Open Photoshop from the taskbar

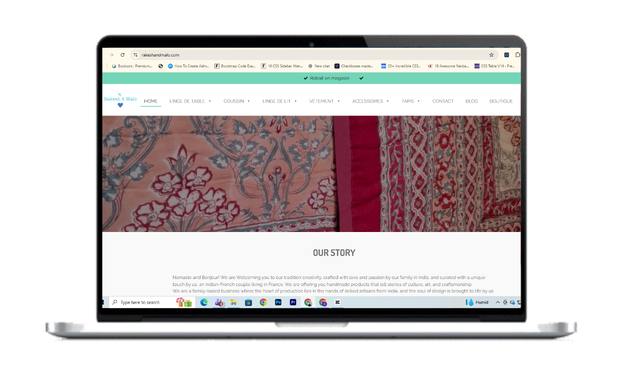click(278, 302)
